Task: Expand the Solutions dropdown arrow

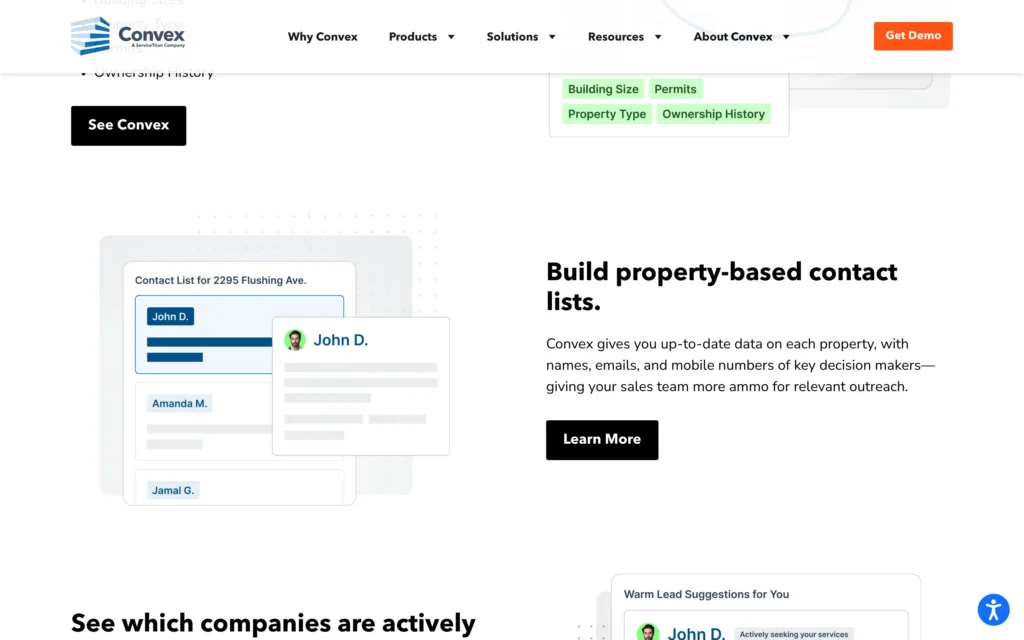Action: coord(552,37)
